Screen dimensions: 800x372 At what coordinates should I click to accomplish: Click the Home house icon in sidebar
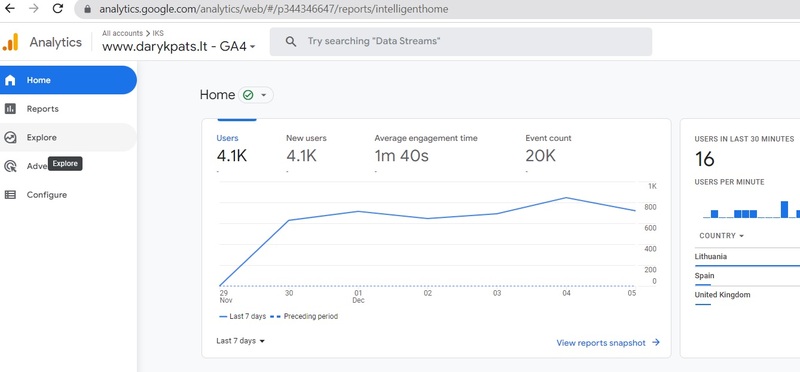click(10, 80)
